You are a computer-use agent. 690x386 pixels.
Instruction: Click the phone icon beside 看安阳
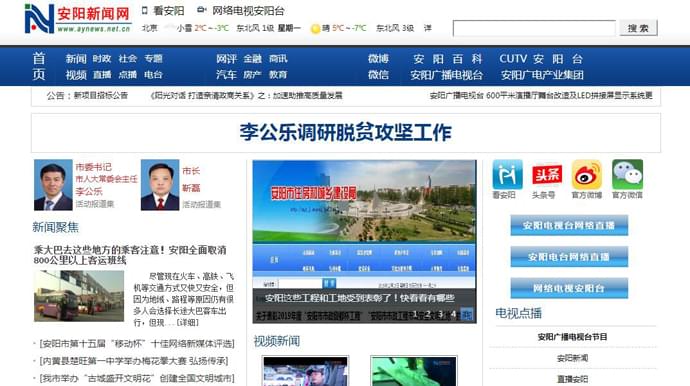[144, 11]
